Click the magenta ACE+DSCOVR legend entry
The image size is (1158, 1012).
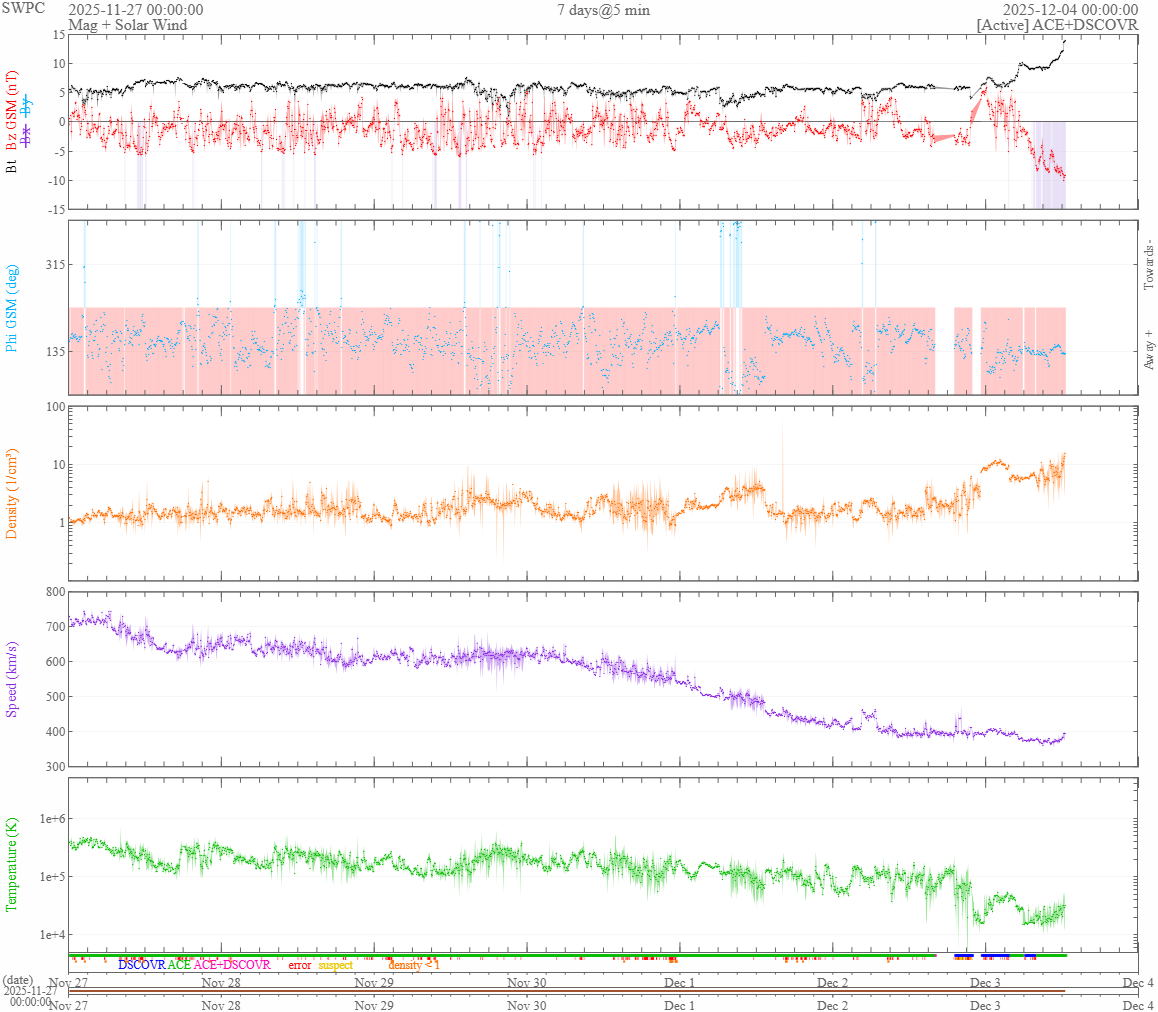pos(232,965)
